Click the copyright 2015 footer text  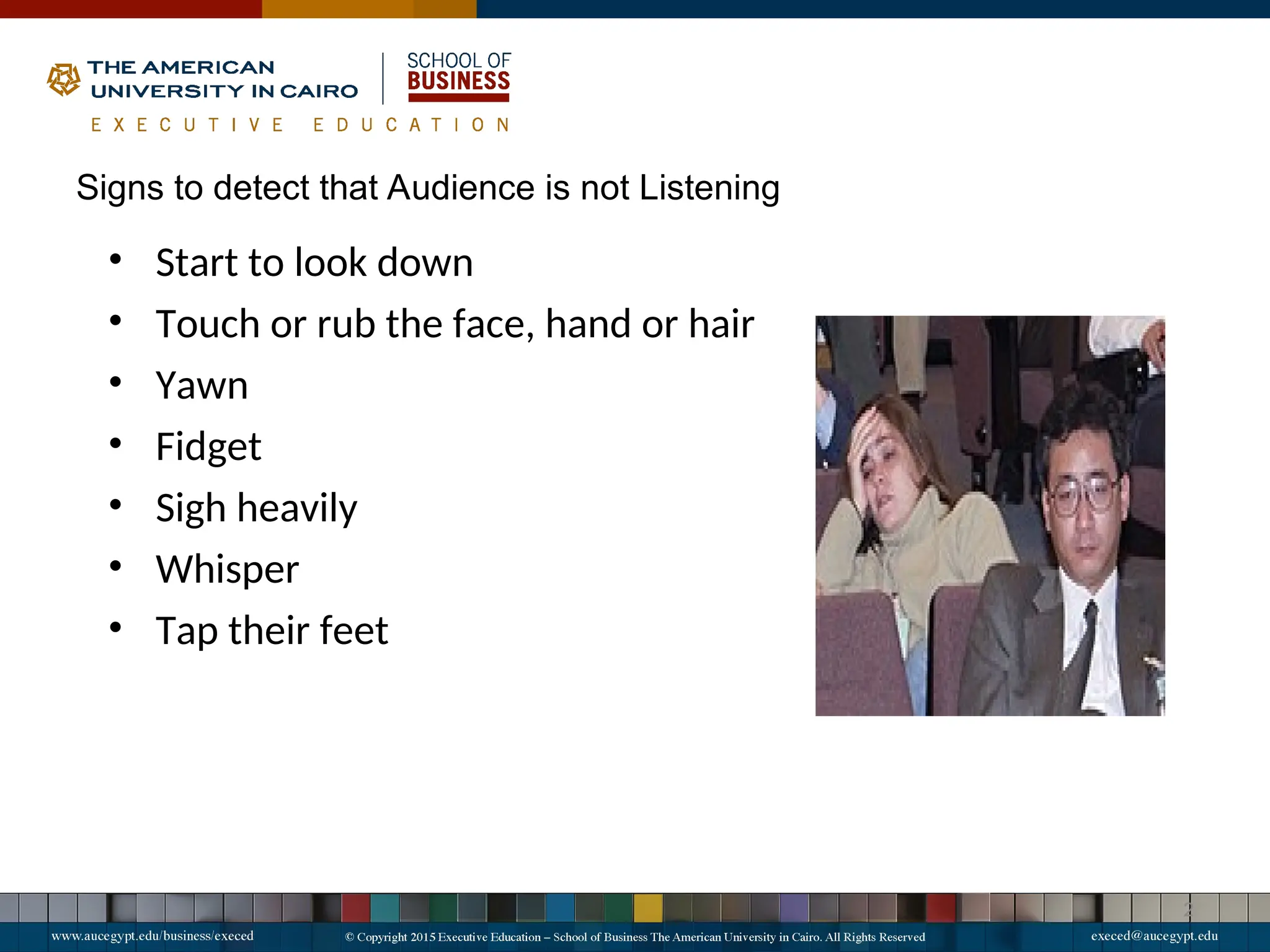coord(634,937)
